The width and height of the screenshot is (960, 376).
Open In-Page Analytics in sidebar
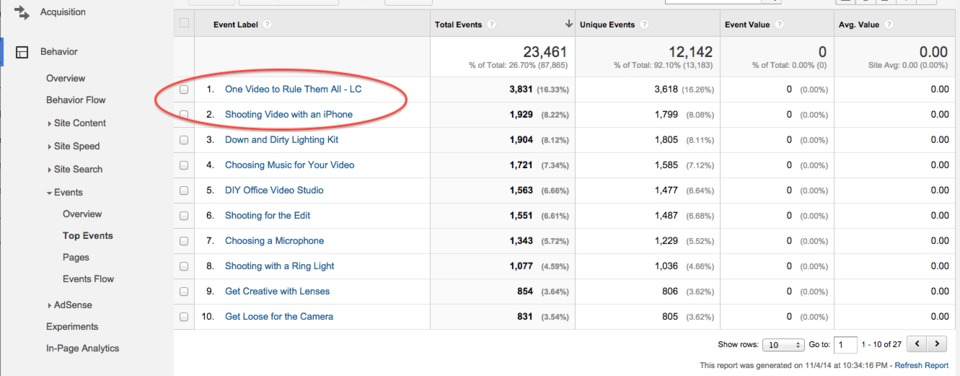point(83,348)
